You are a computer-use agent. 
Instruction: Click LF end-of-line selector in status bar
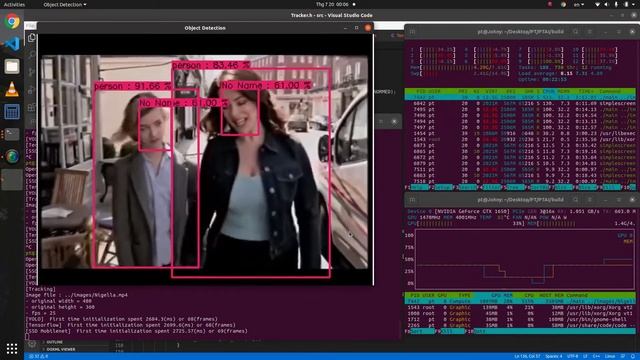[x=585, y=356]
